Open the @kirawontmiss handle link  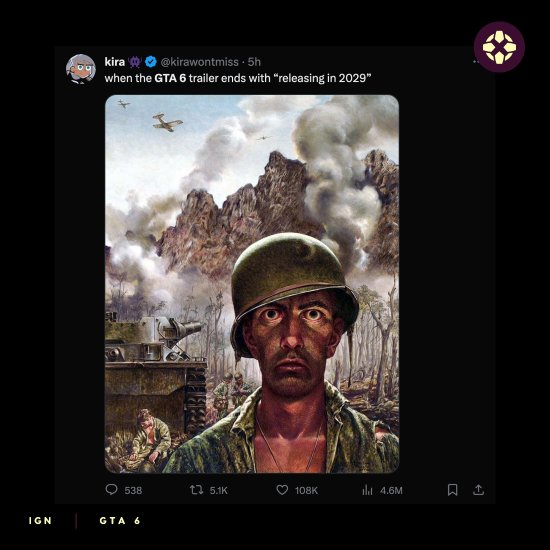click(x=199, y=62)
